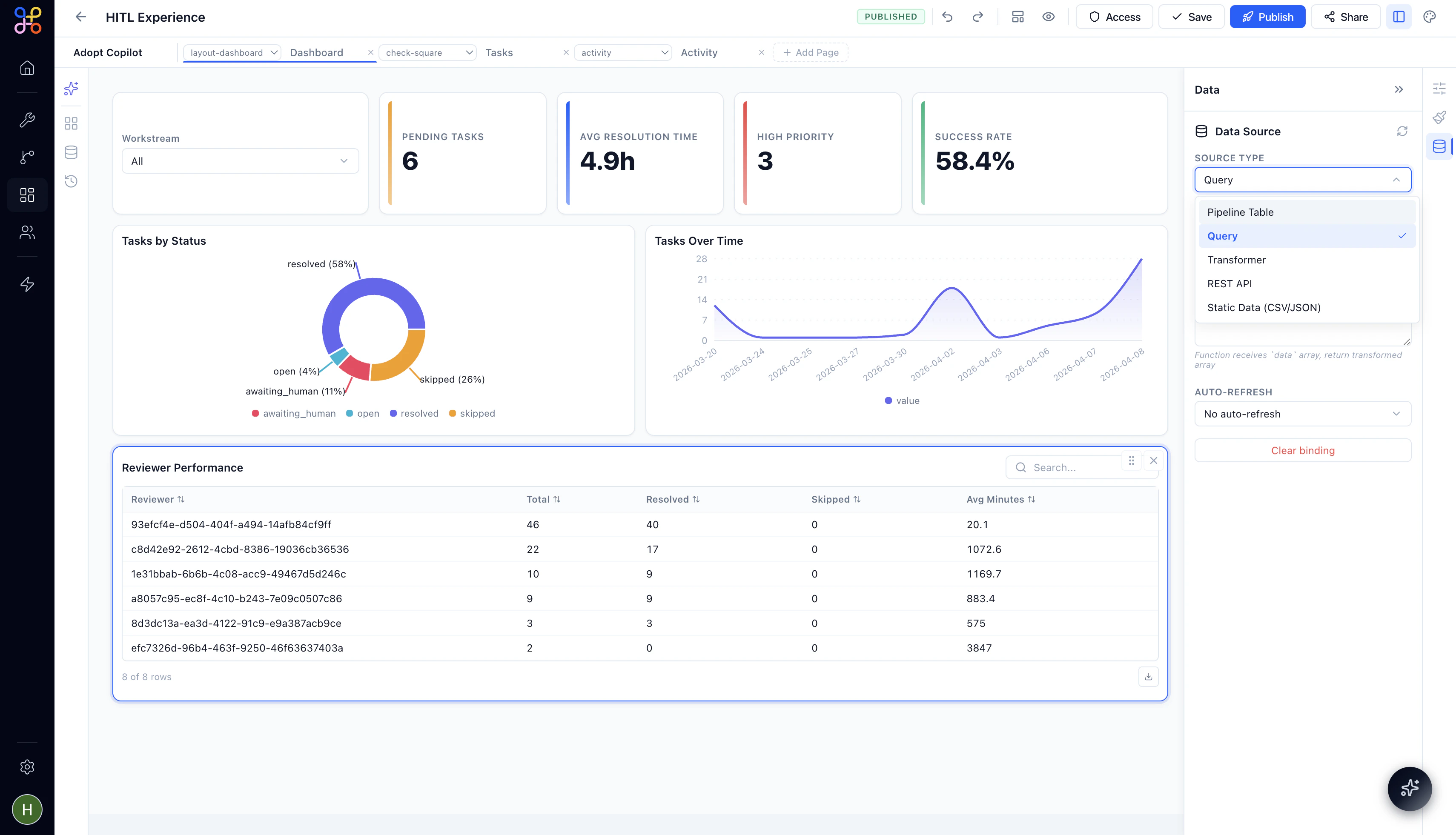Click the AI sparkle icon in left toolbar

[71, 89]
